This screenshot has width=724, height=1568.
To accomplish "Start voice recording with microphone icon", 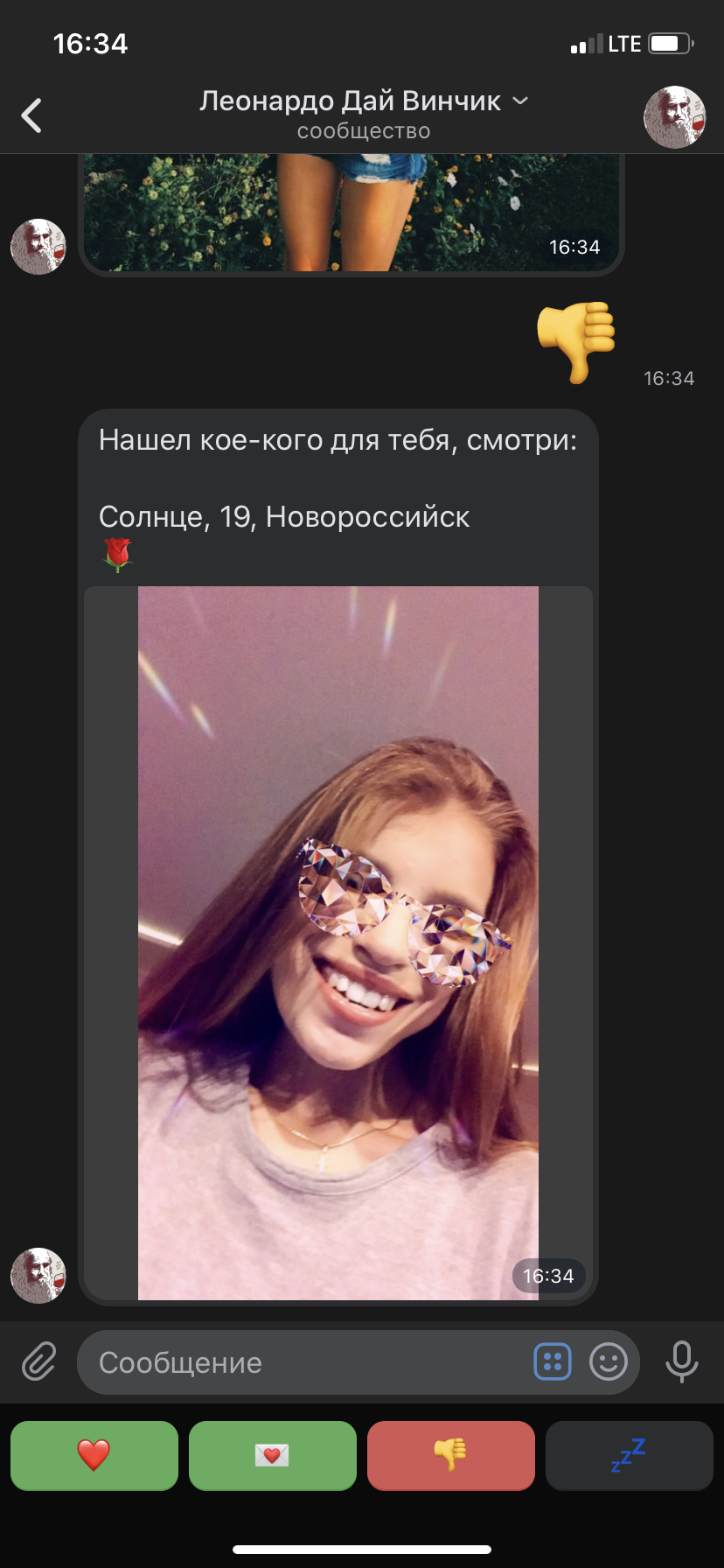I will click(682, 1362).
